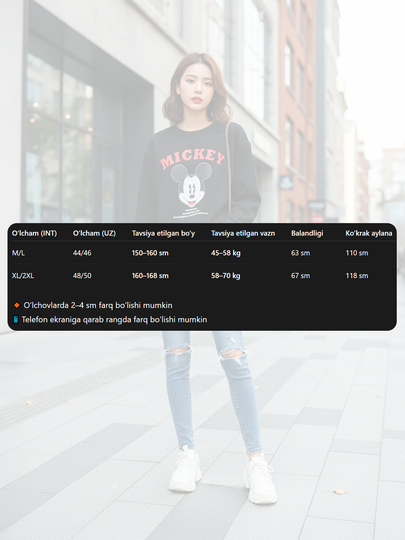Viewport: 405px width, 540px height.
Task: Click the Telefon ekraniga color note
Action: [114, 320]
